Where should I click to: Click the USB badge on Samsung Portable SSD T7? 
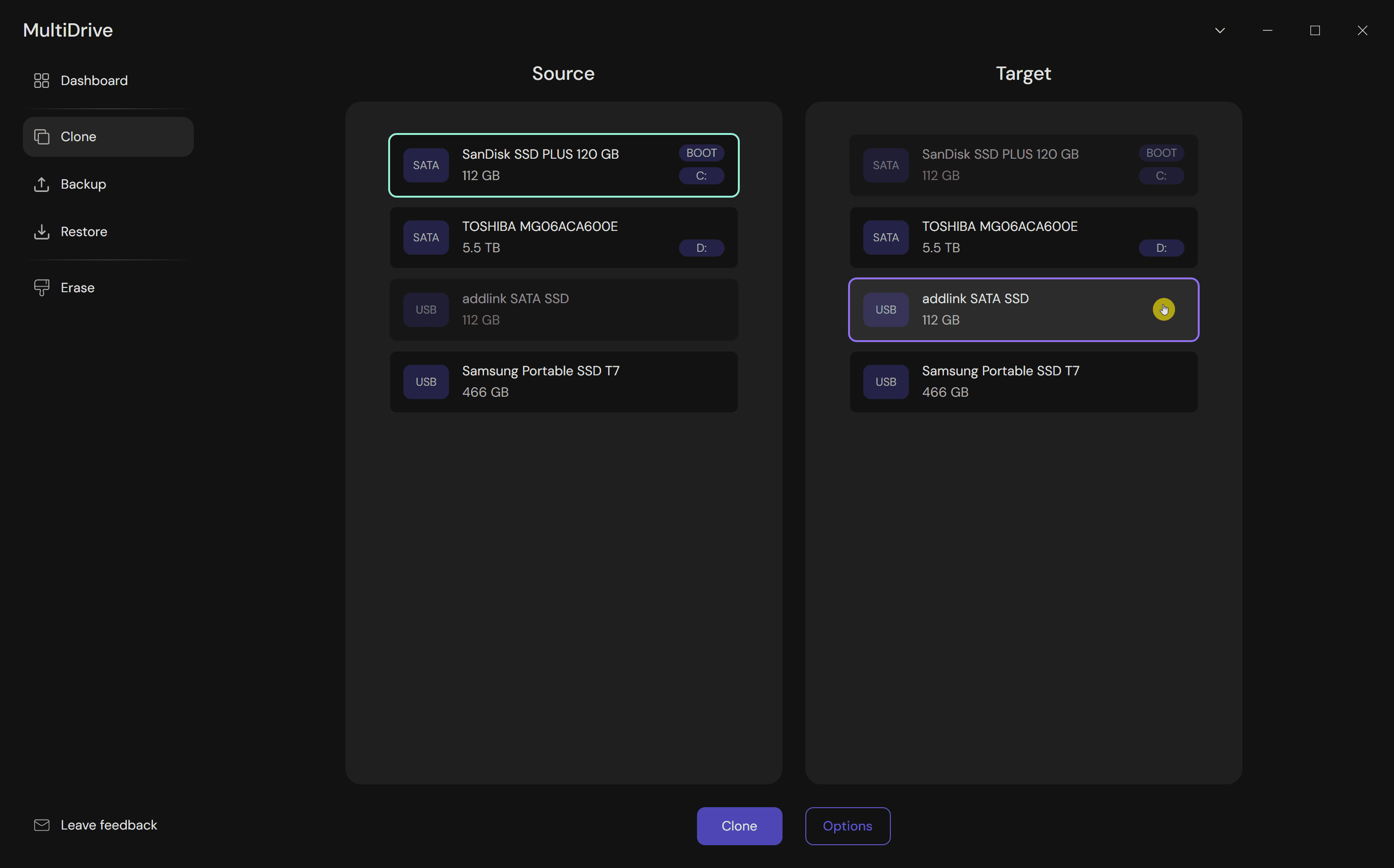425,382
